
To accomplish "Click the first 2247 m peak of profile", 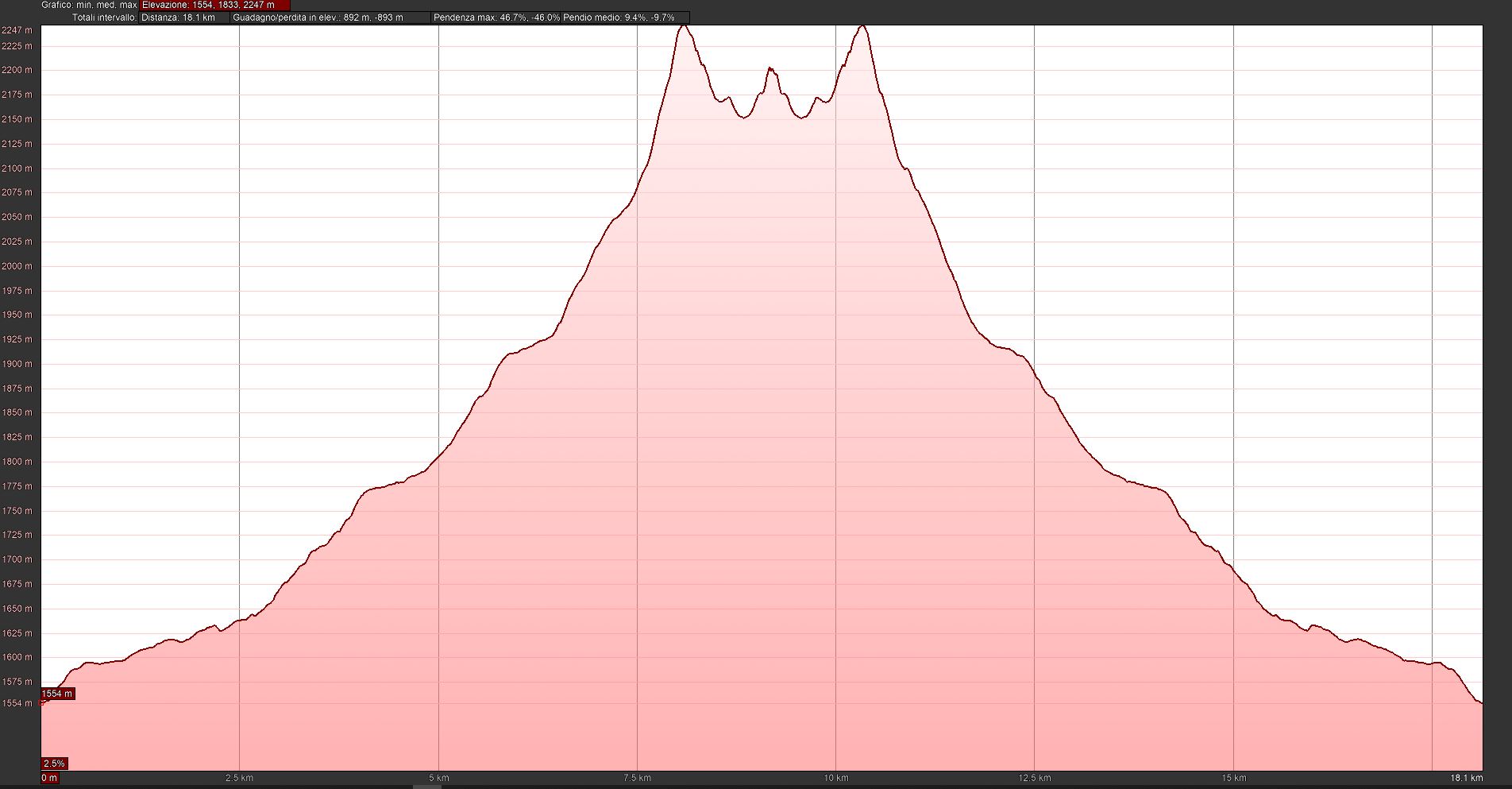I will [684, 26].
